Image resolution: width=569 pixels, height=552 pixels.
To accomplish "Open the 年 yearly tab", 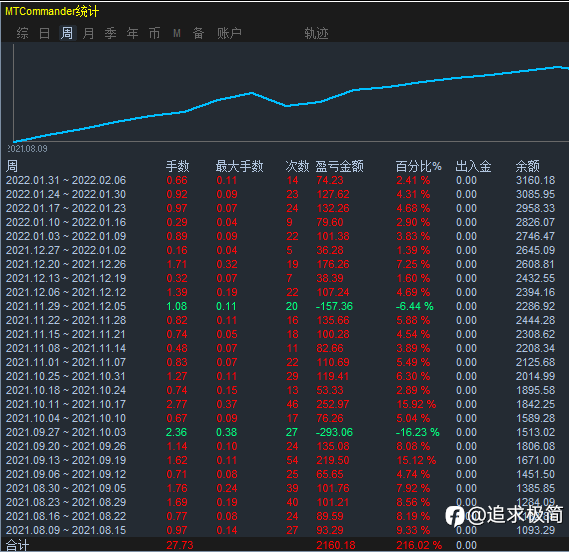I will (x=132, y=33).
